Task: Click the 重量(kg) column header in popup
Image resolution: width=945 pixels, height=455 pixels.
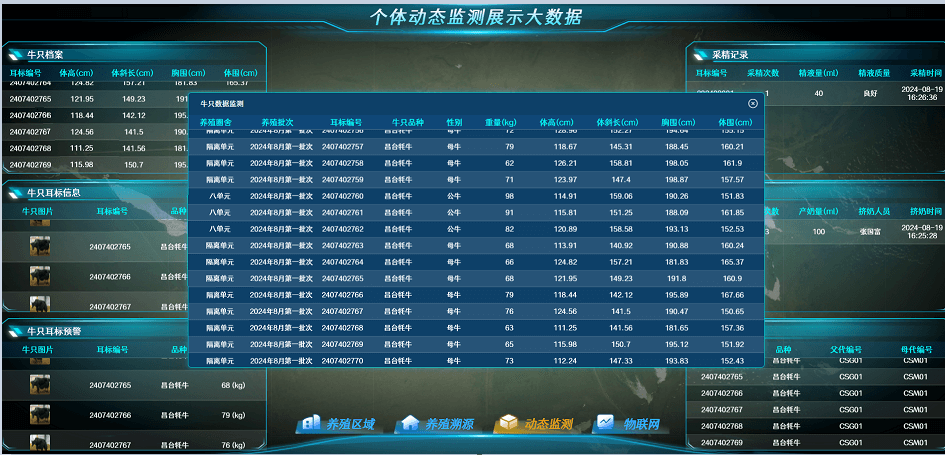Action: click(x=500, y=123)
